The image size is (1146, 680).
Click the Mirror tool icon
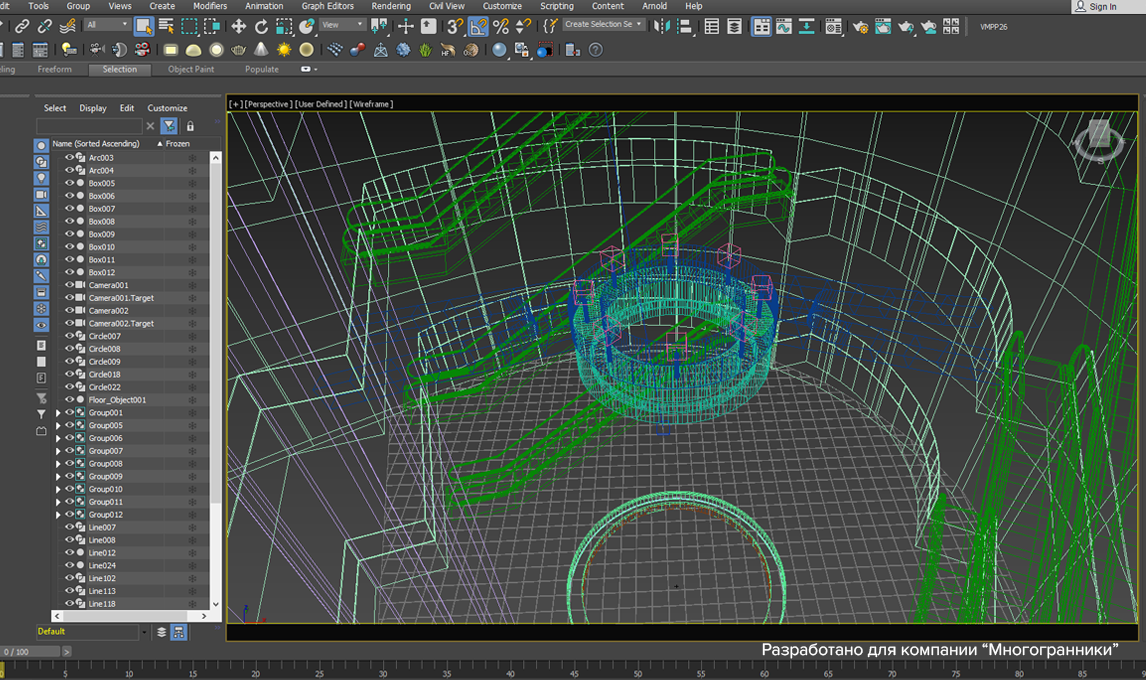click(661, 27)
